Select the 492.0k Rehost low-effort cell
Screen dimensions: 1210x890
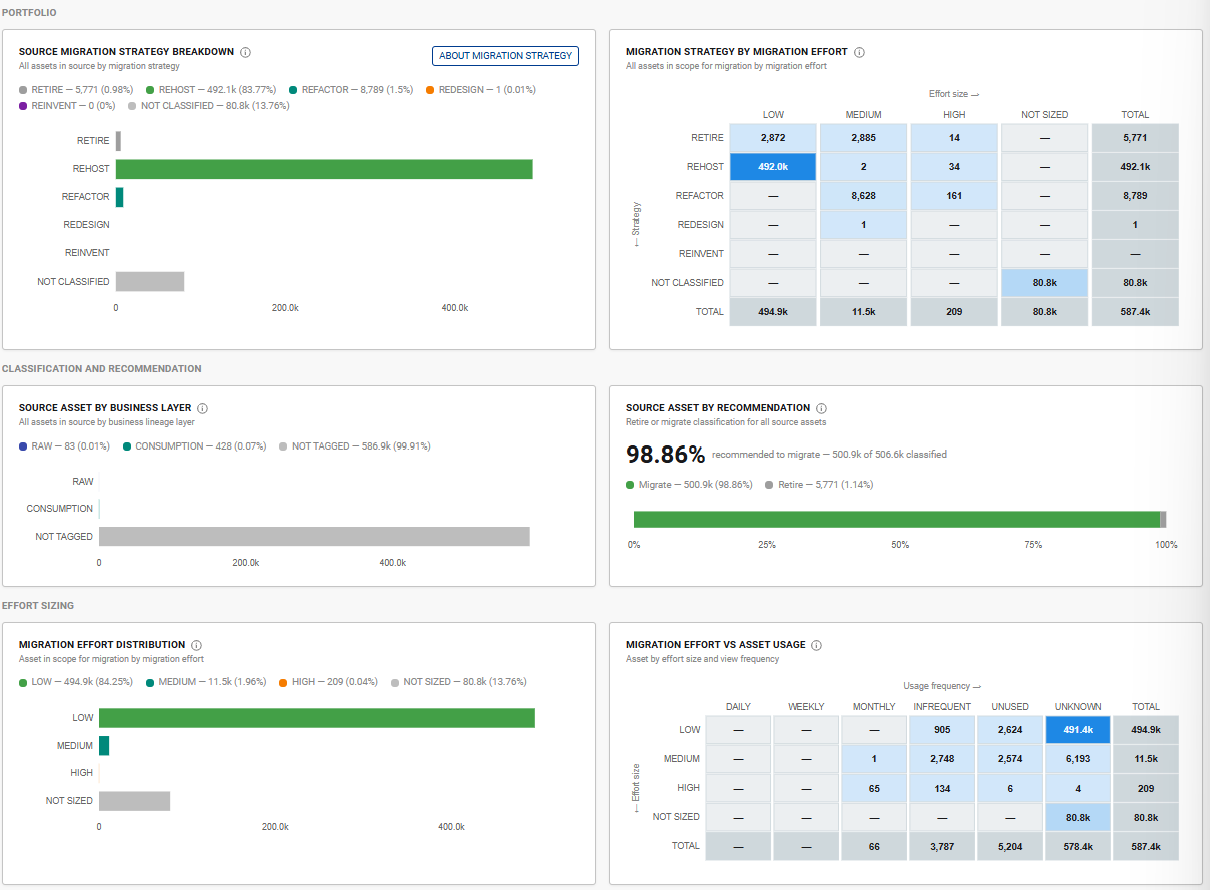pos(773,167)
